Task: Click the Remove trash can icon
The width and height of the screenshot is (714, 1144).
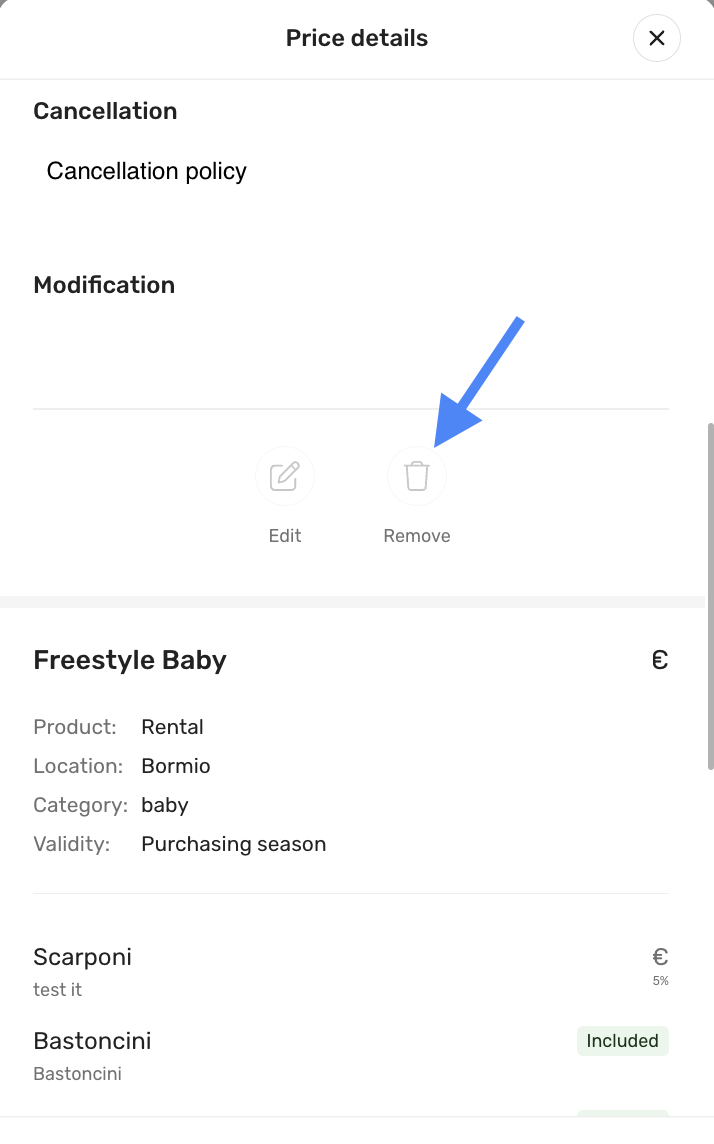Action: pyautogui.click(x=417, y=476)
